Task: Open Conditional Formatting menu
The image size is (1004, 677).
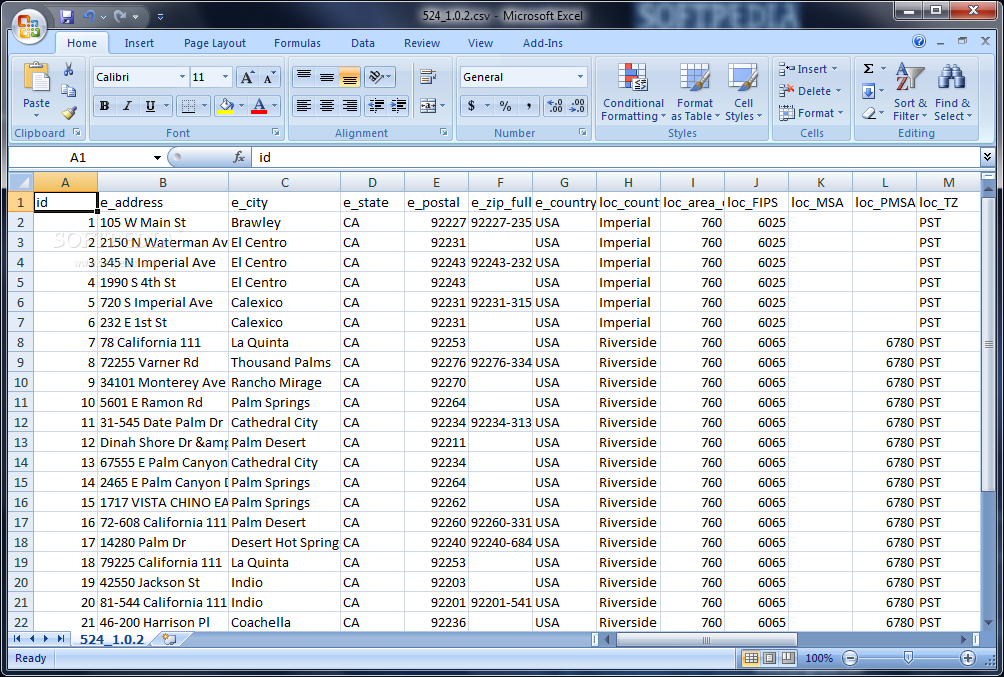Action: click(x=633, y=92)
